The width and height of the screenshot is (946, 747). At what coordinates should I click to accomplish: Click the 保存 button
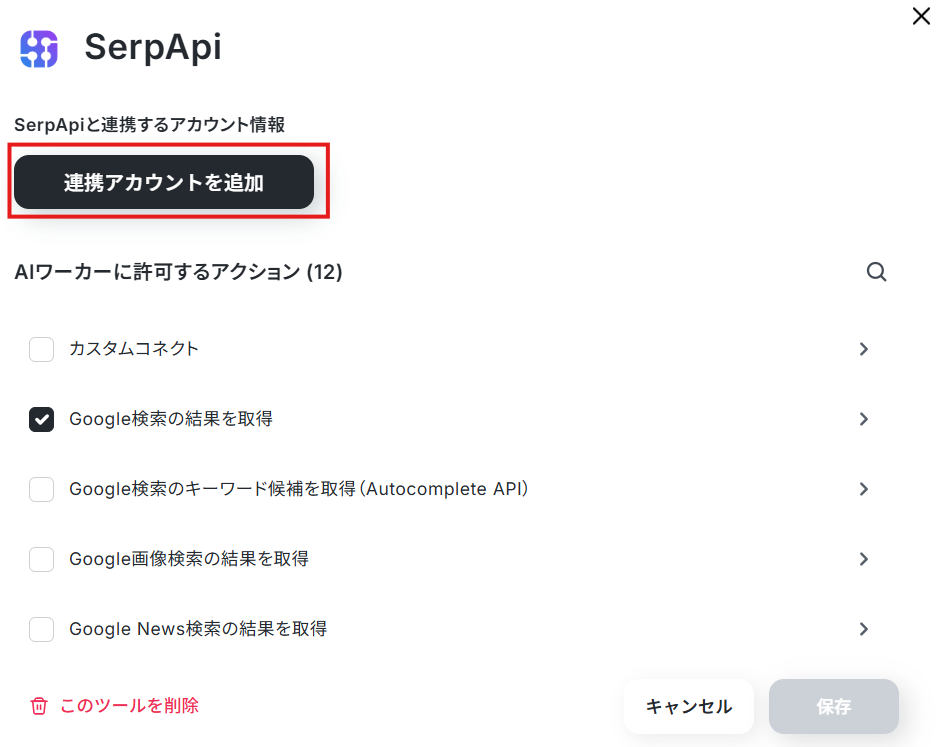[x=834, y=707]
